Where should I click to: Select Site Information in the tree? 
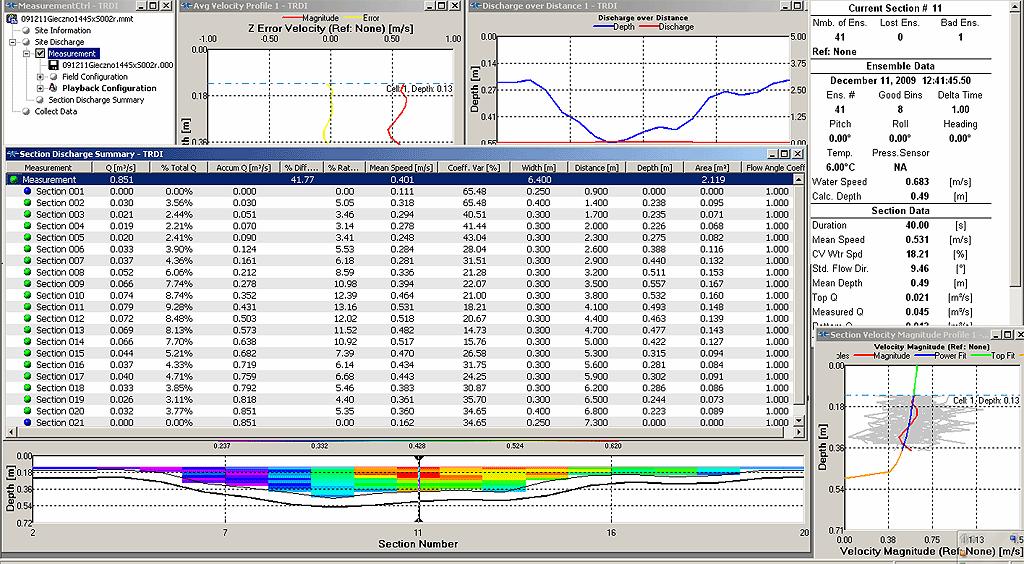click(x=63, y=30)
